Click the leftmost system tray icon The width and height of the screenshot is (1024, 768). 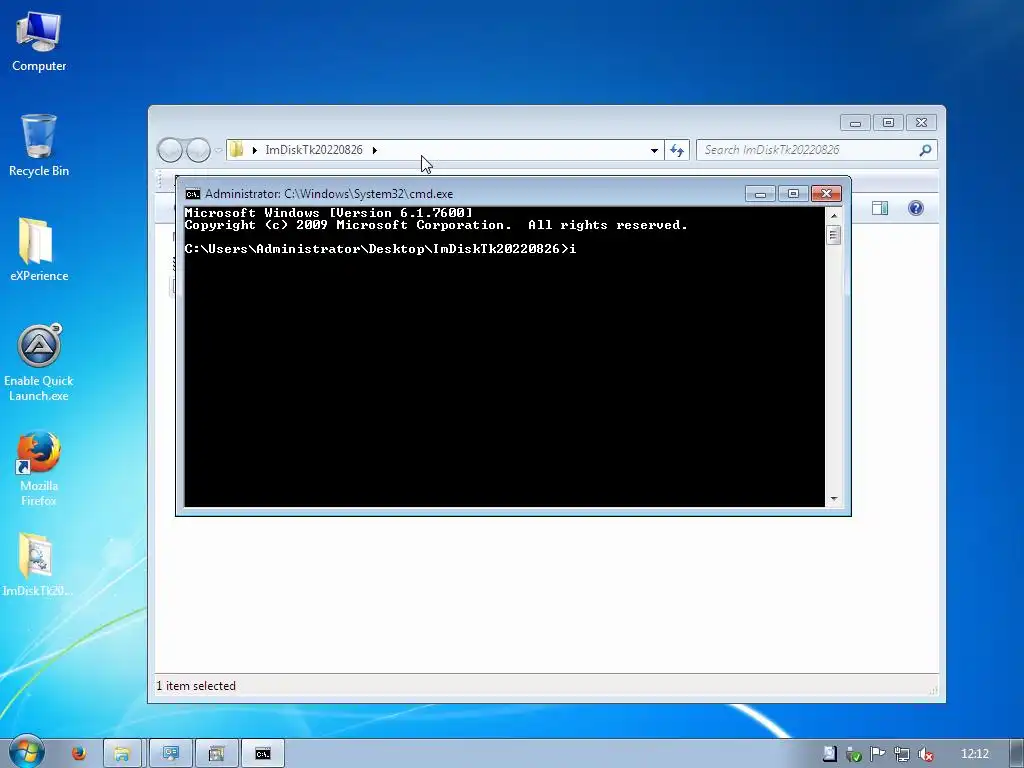pyautogui.click(x=829, y=754)
